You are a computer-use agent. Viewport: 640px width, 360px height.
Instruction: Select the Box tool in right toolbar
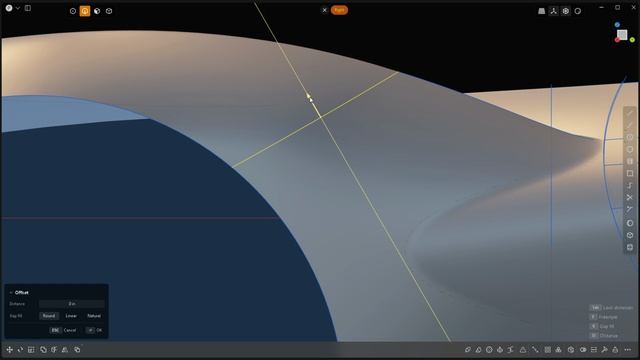point(630,235)
